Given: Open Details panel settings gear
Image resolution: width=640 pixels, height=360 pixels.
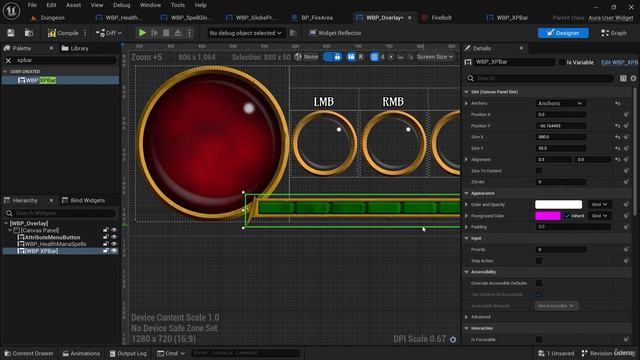Looking at the screenshot, I should [633, 78].
